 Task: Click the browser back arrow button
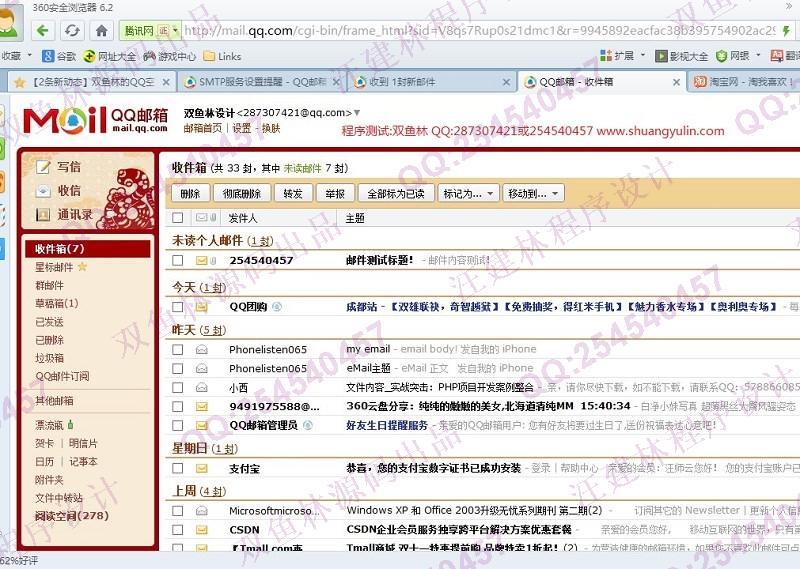(x=43, y=30)
